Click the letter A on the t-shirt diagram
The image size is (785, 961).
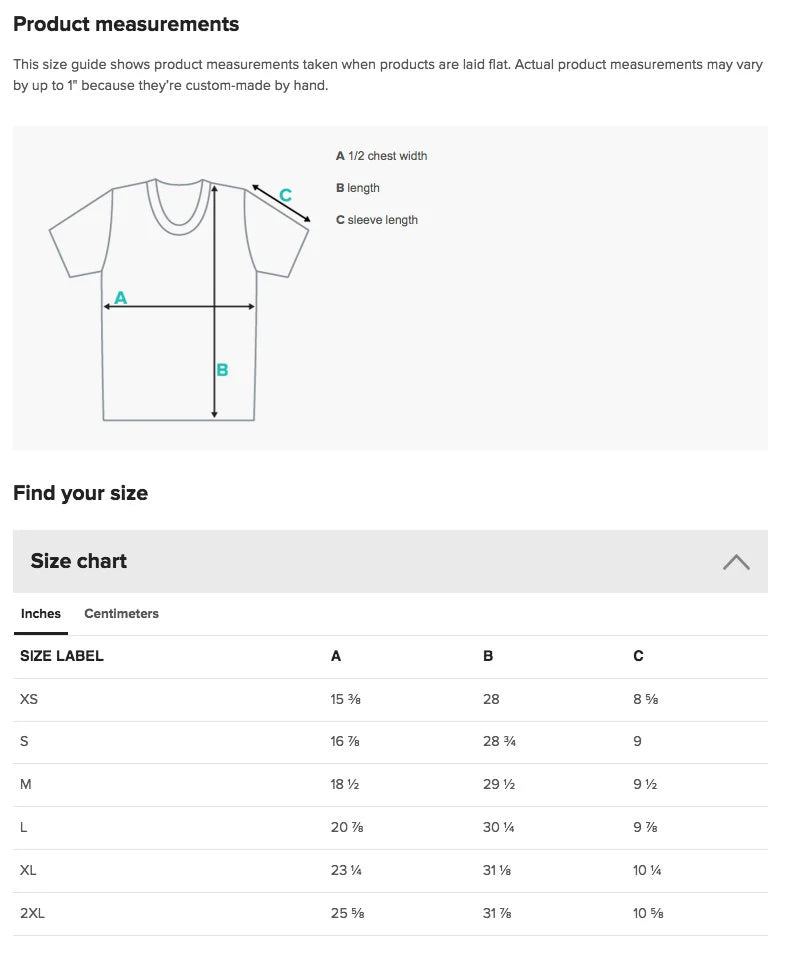tap(120, 296)
